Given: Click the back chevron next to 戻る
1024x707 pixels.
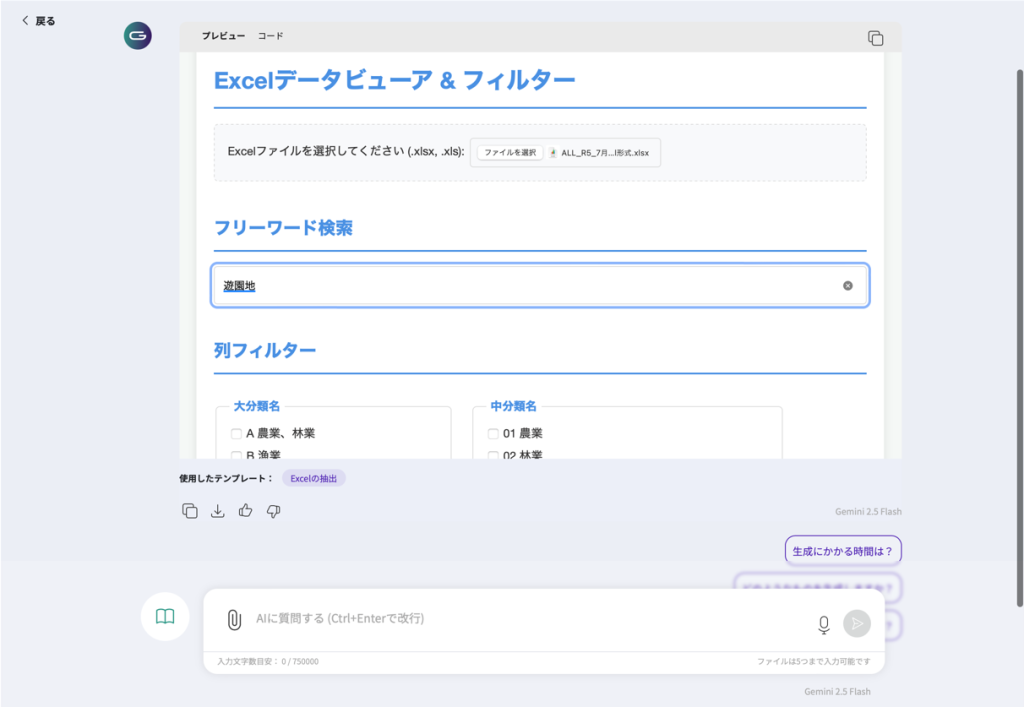Looking at the screenshot, I should click(x=26, y=20).
